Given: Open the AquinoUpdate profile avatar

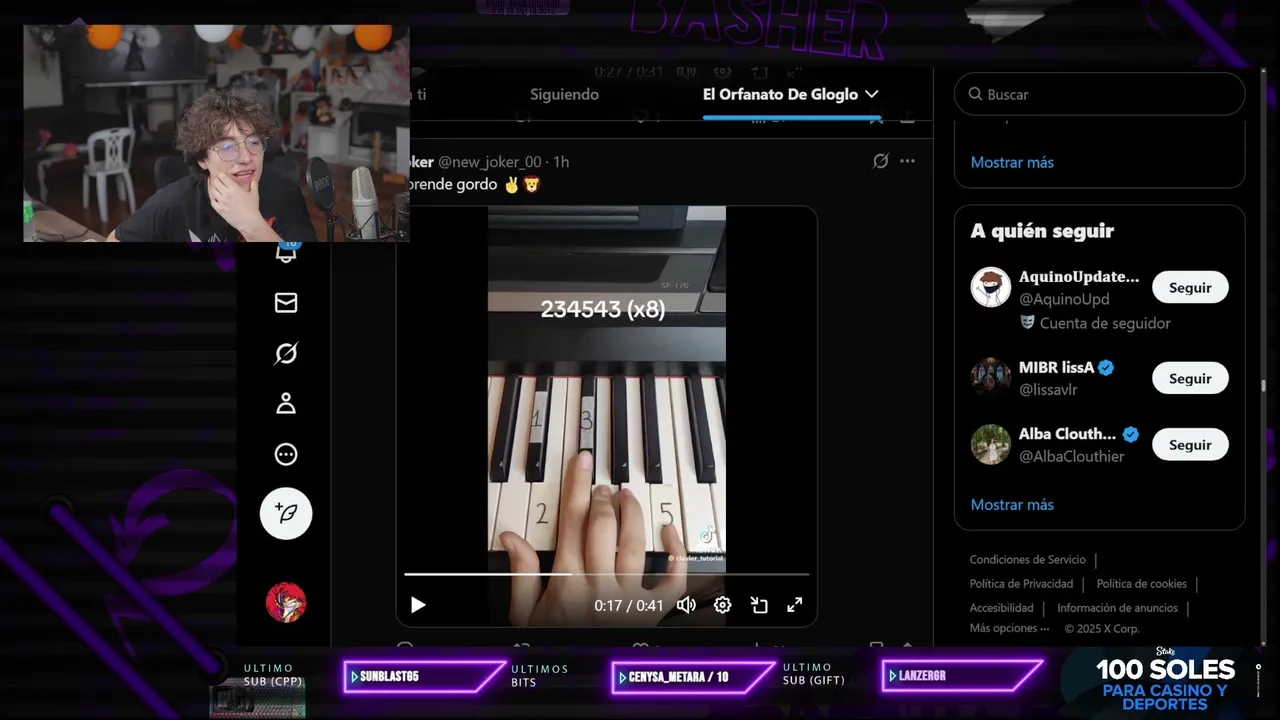Looking at the screenshot, I should pyautogui.click(x=991, y=288).
